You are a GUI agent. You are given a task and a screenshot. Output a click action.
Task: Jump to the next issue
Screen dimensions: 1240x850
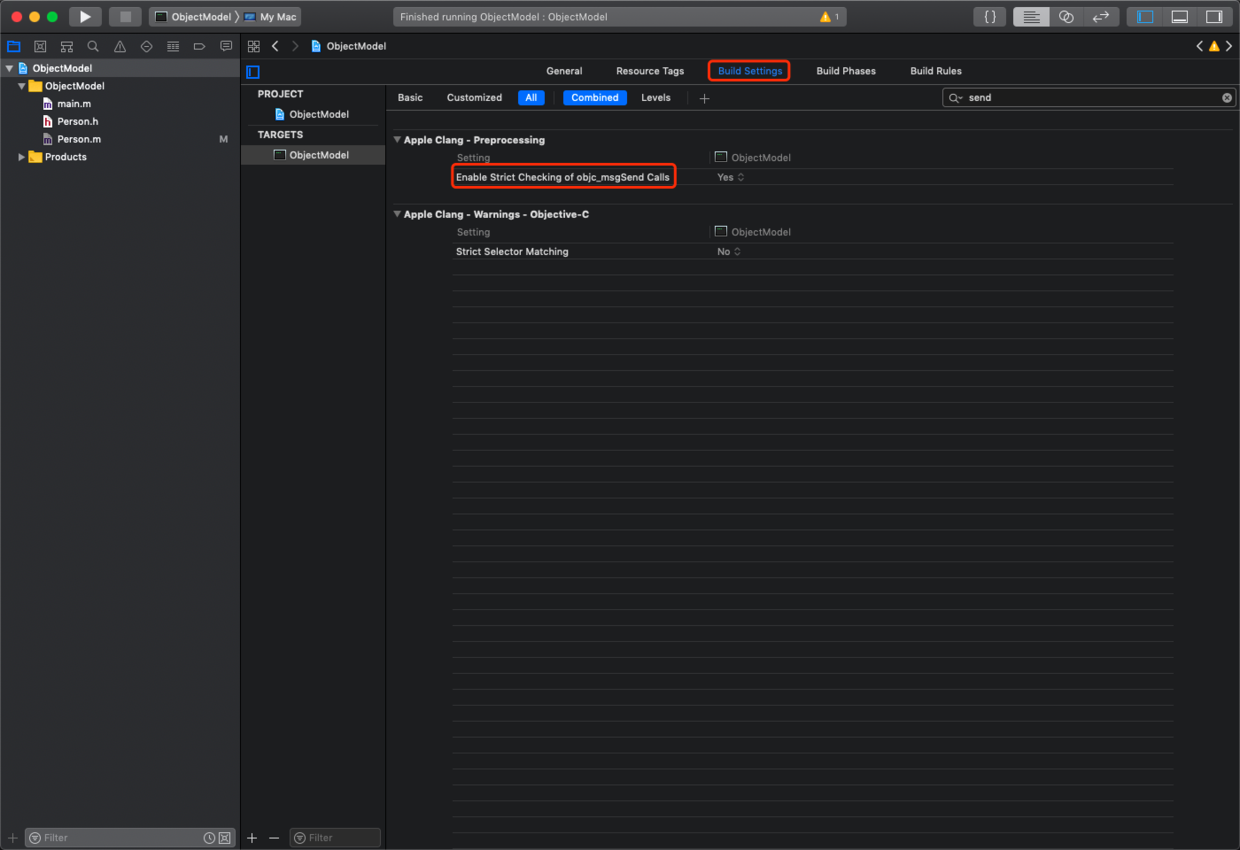pyautogui.click(x=1228, y=46)
